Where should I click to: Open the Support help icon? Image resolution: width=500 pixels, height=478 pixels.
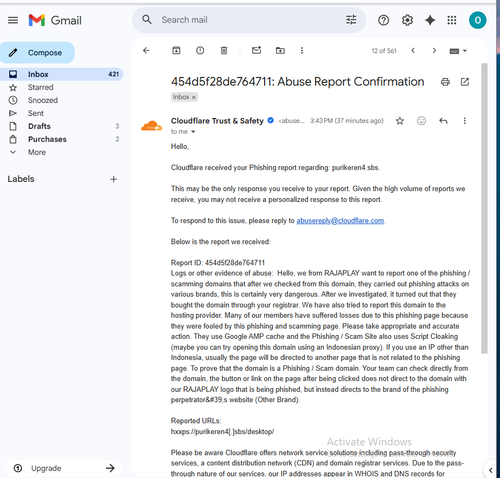tap(383, 20)
